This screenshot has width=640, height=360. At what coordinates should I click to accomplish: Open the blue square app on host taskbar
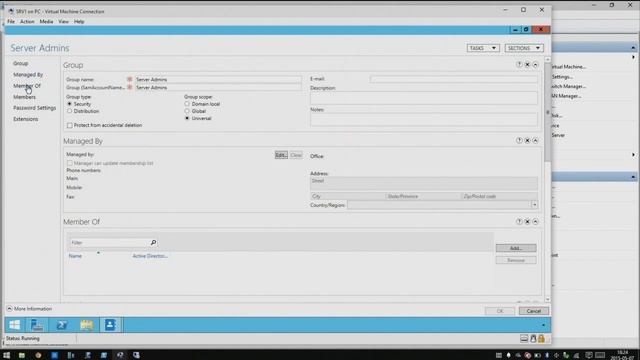pyautogui.click(x=54, y=355)
